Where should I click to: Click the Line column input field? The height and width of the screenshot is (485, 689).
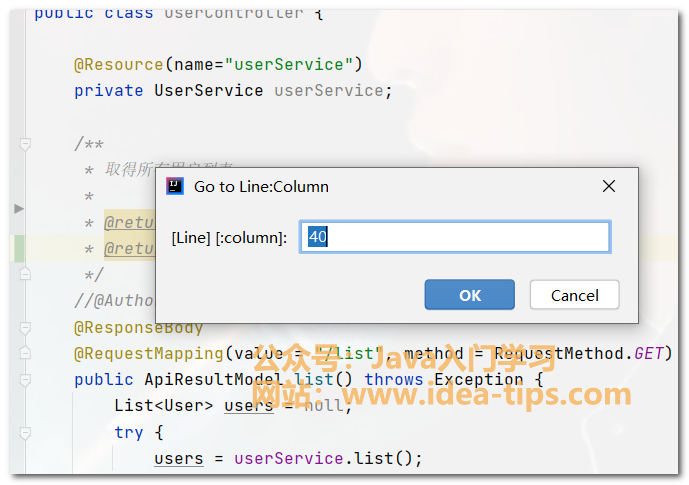(455, 237)
